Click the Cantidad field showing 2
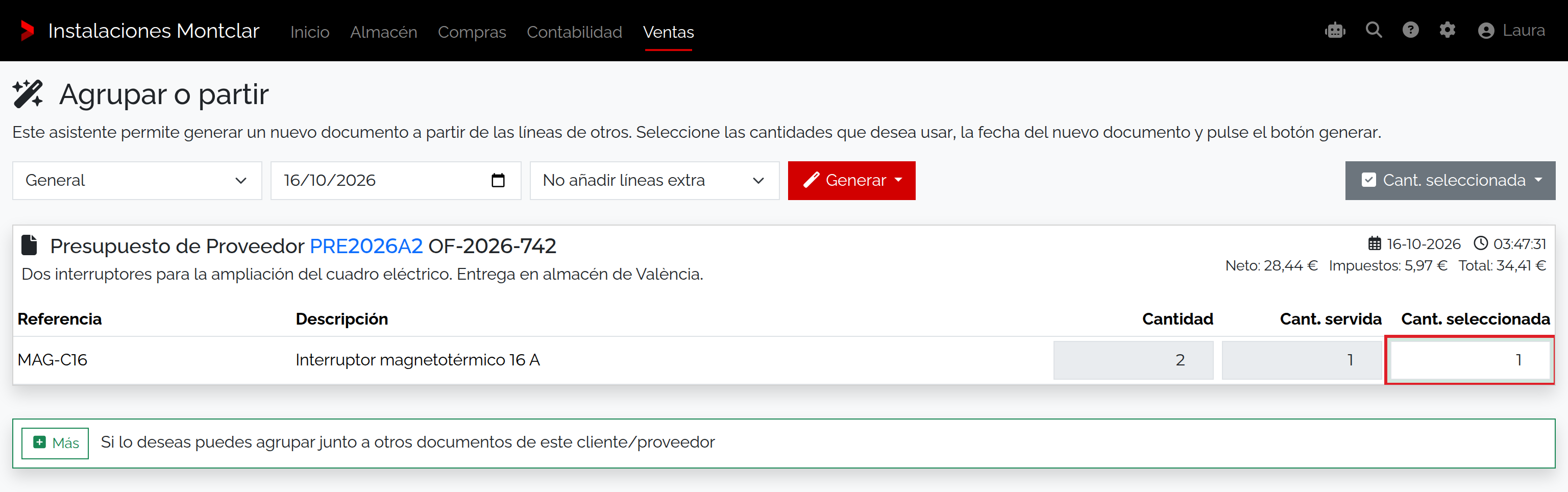This screenshot has width=1568, height=492. (1133, 360)
